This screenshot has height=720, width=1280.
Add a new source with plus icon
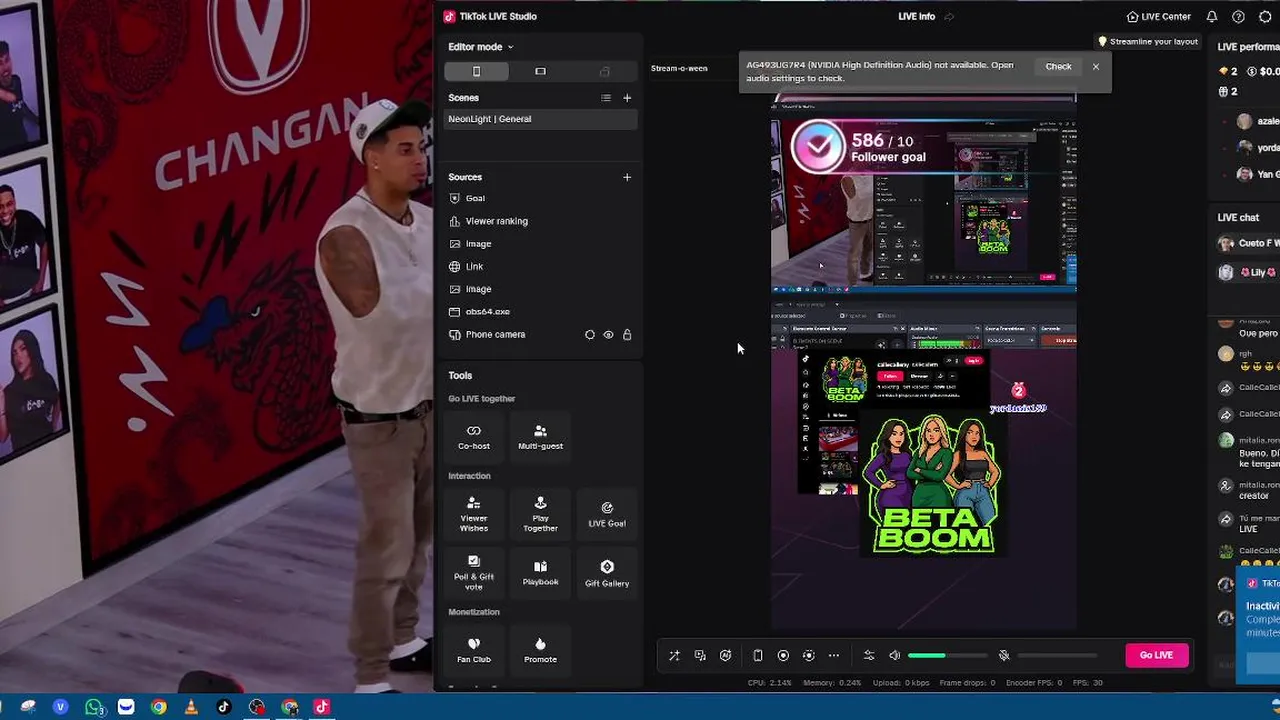(627, 177)
